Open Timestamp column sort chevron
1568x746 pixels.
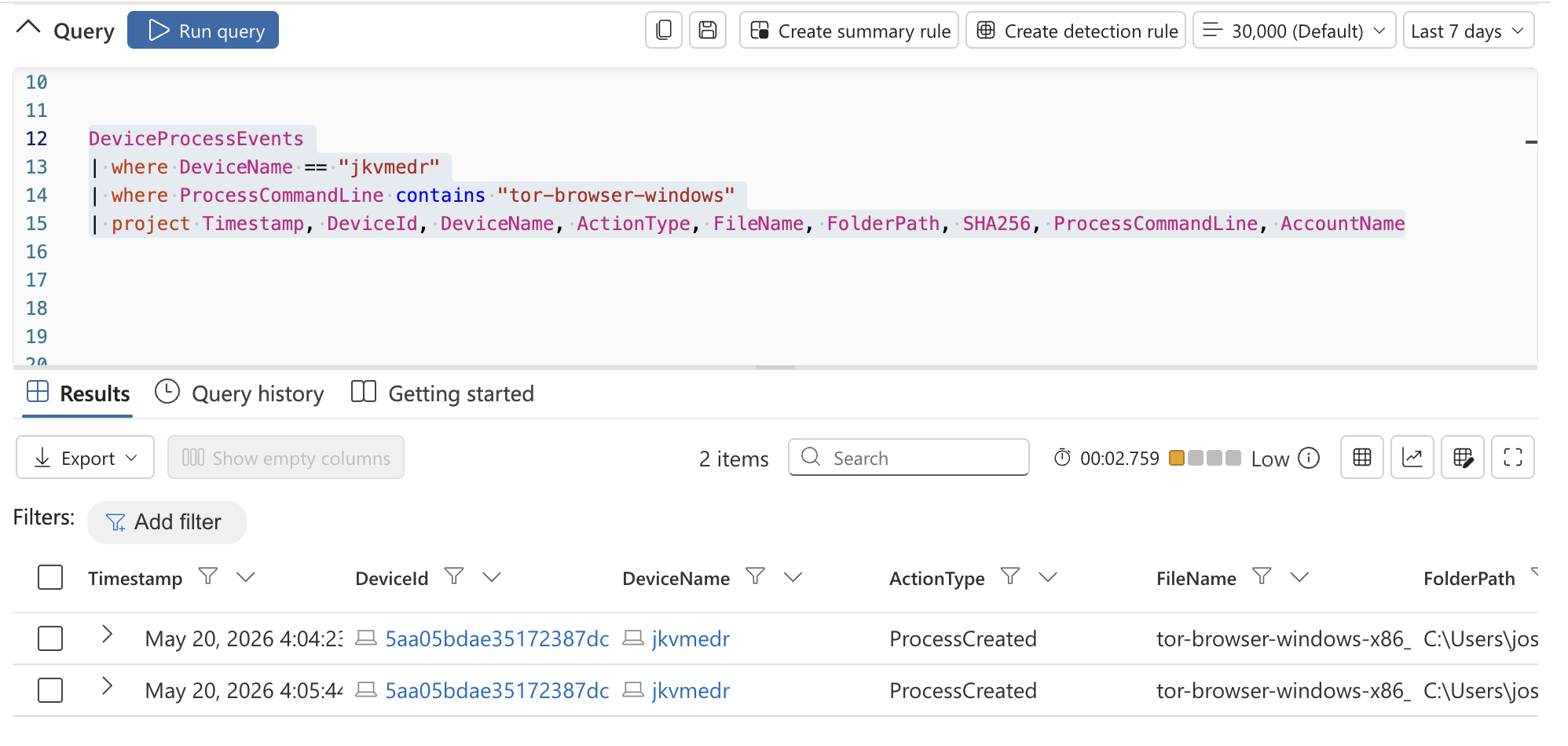click(x=246, y=577)
